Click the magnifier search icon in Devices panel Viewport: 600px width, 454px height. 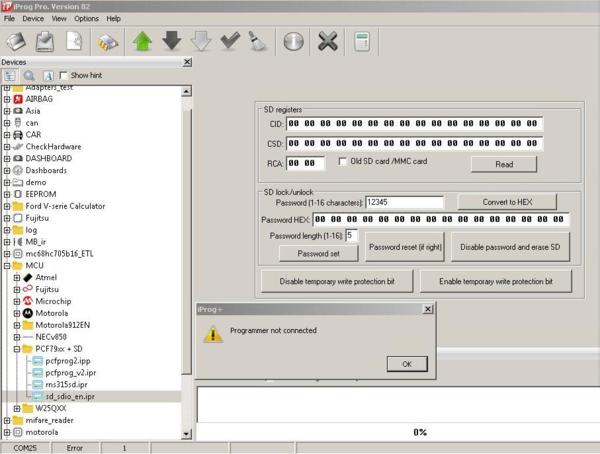(x=28, y=75)
